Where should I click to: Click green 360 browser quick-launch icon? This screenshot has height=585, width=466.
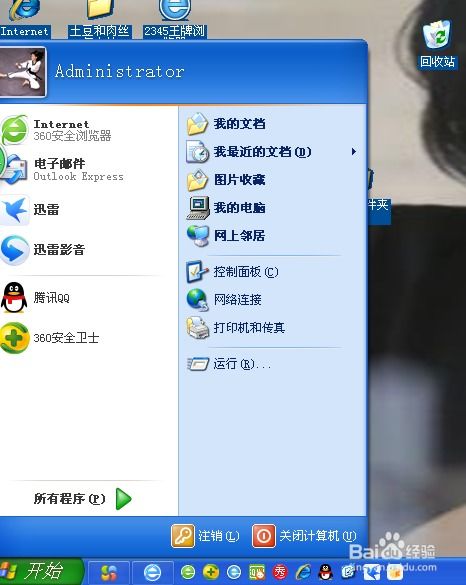[188, 572]
